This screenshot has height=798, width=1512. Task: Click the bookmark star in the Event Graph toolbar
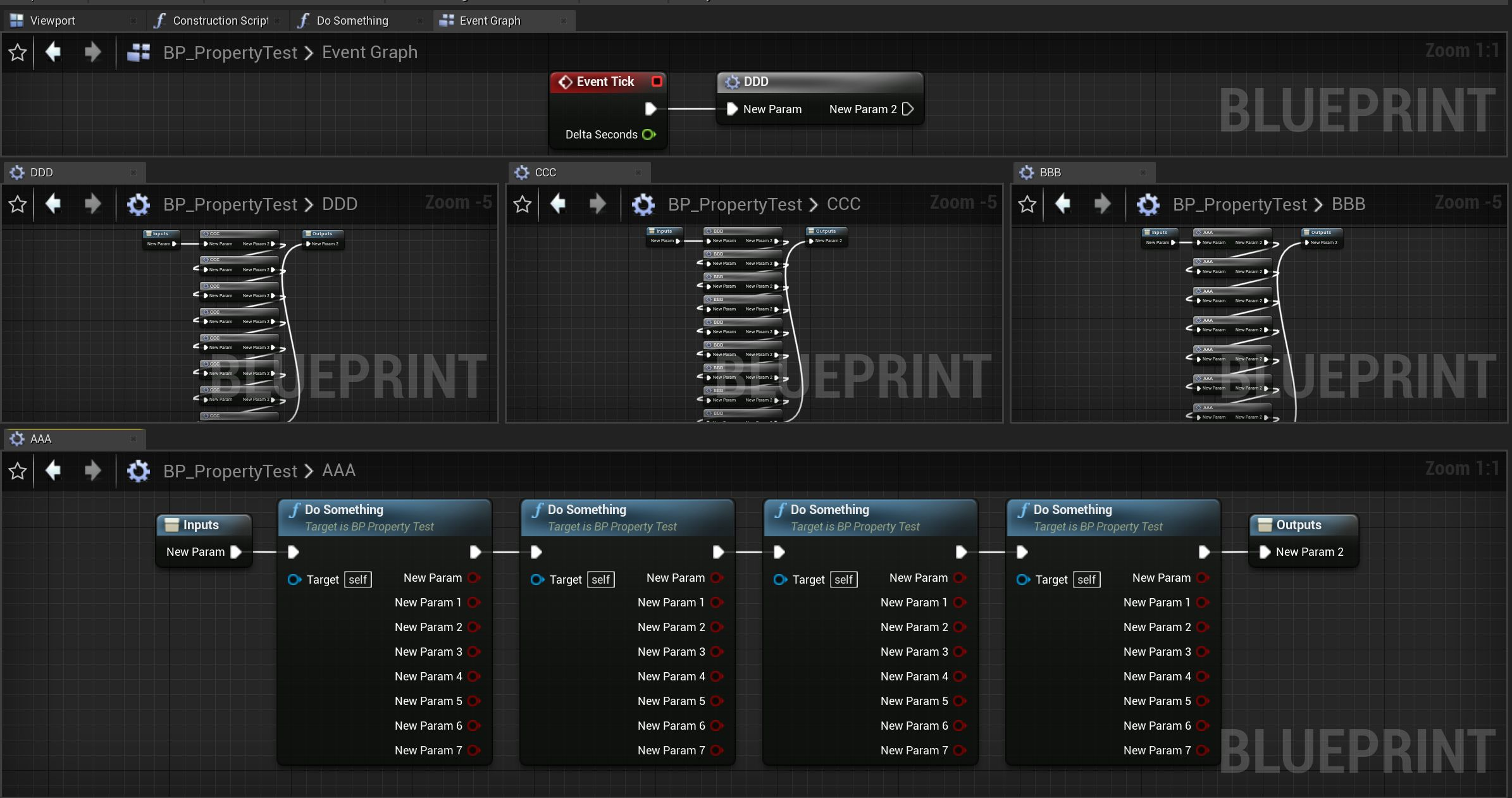coord(17,52)
